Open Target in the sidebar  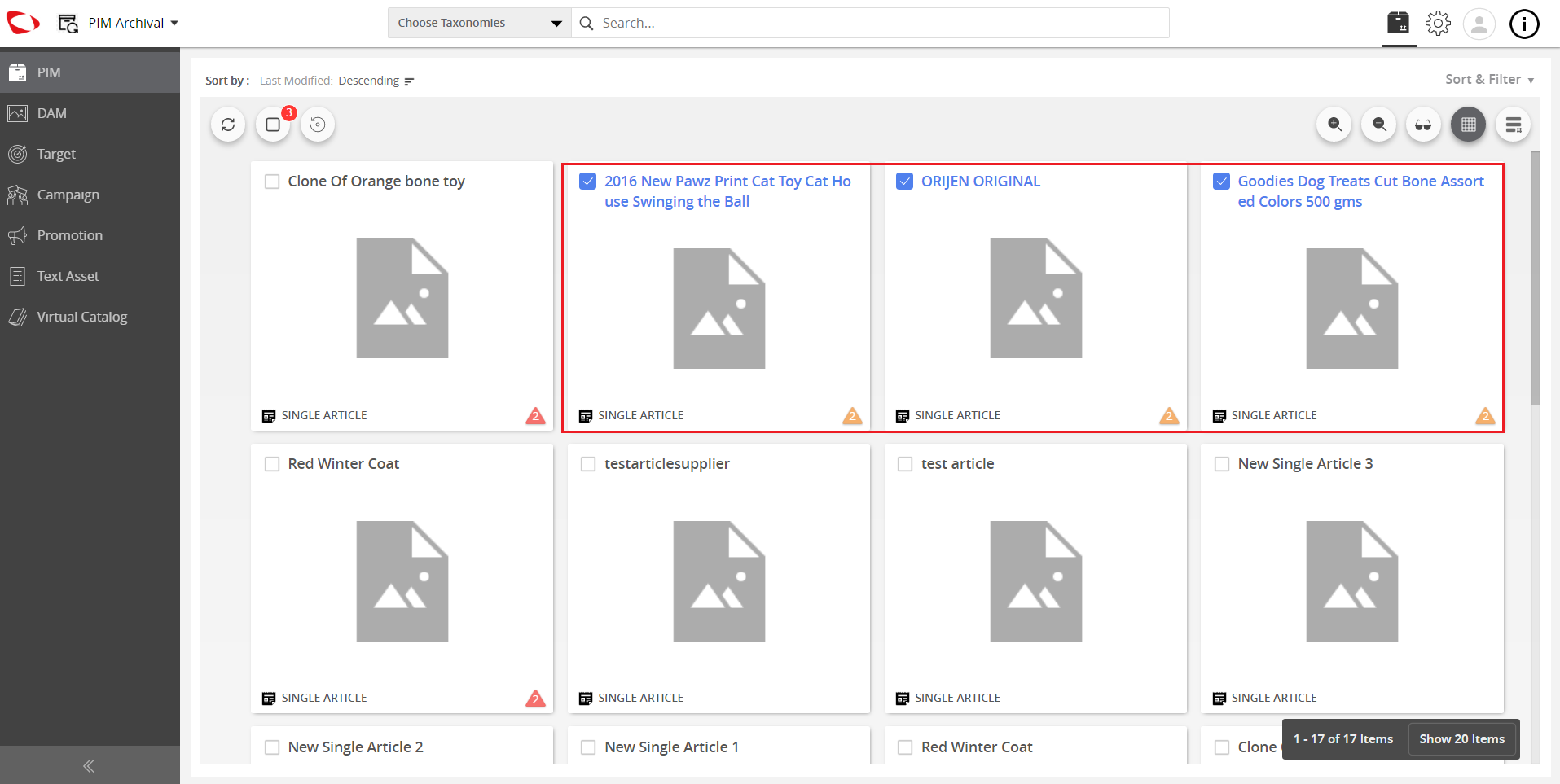90,154
